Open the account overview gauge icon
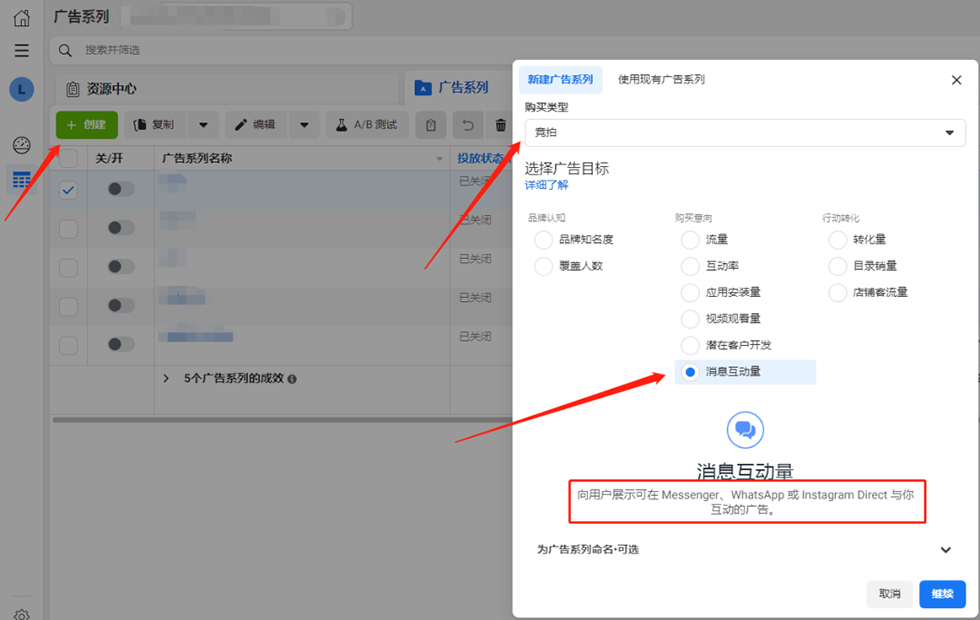This screenshot has width=980, height=620. (21, 145)
